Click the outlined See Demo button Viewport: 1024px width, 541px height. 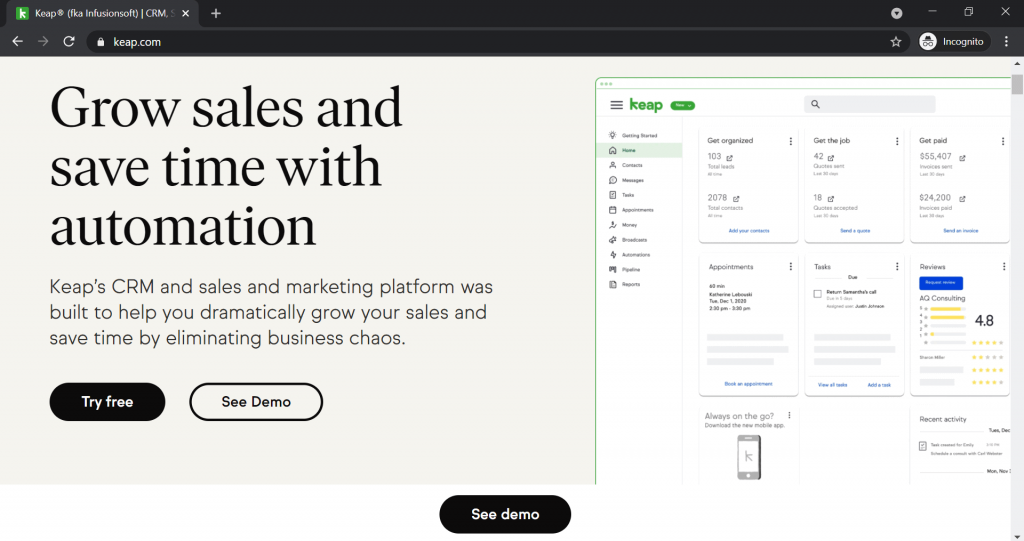point(256,402)
